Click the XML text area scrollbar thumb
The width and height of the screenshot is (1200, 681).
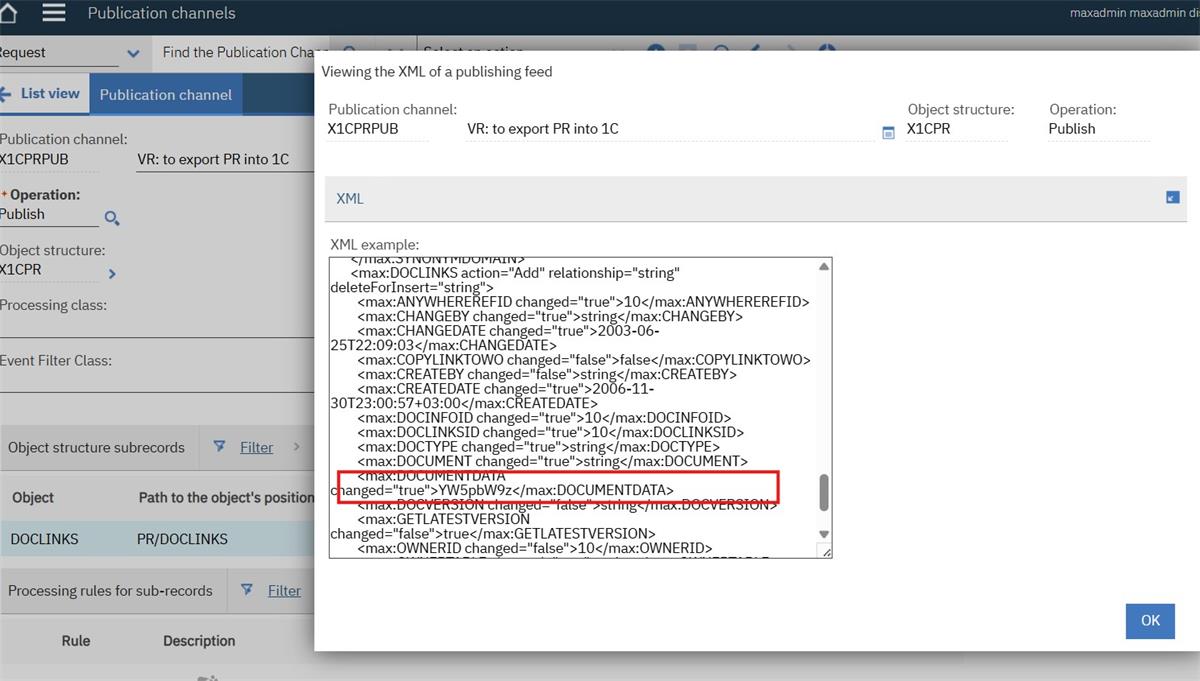[x=824, y=491]
